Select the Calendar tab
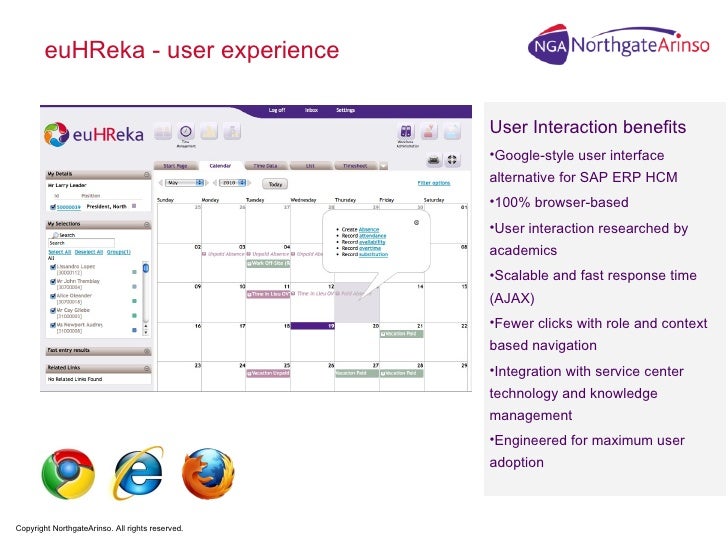 220,166
